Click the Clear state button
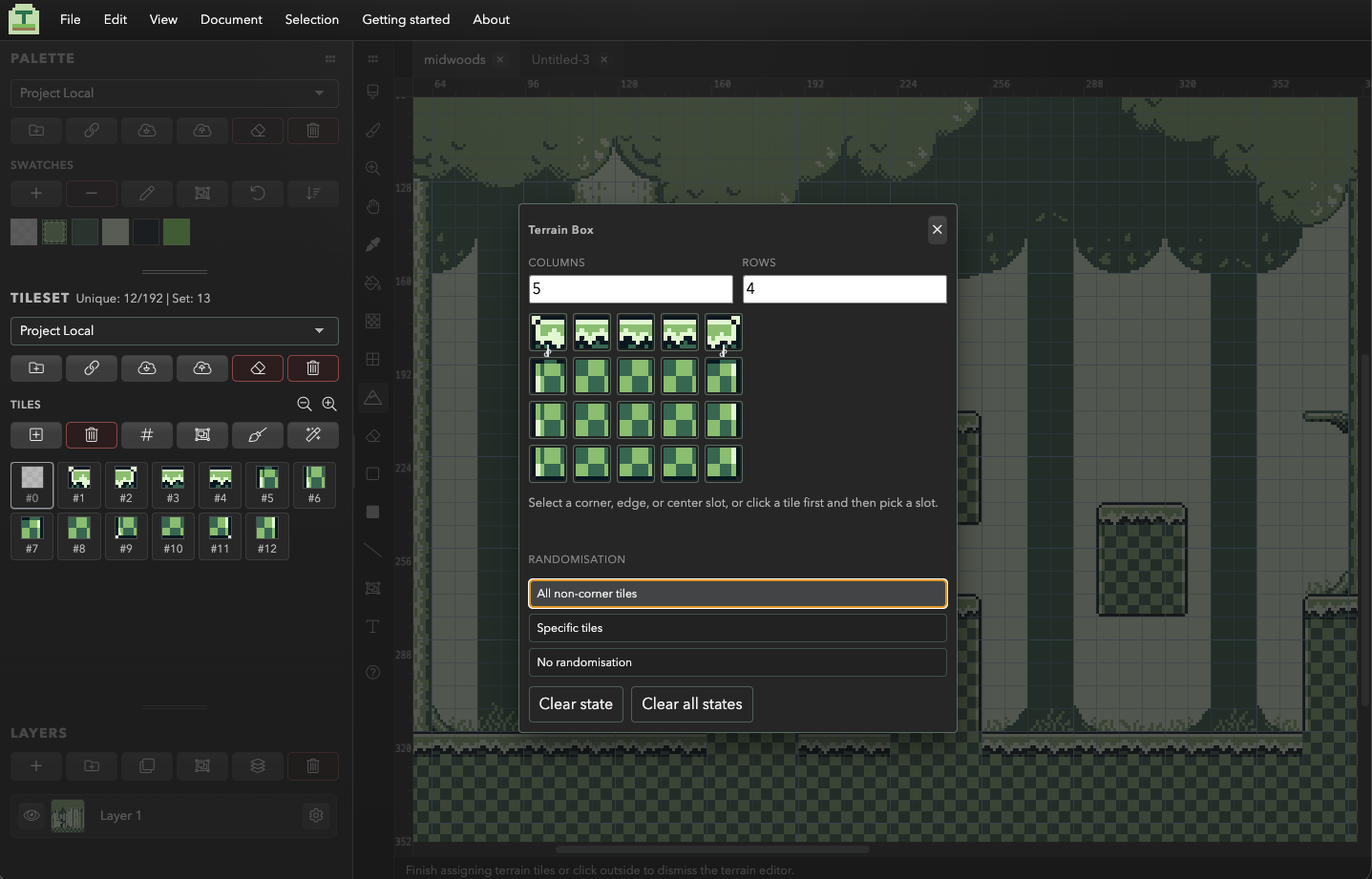 (x=576, y=704)
